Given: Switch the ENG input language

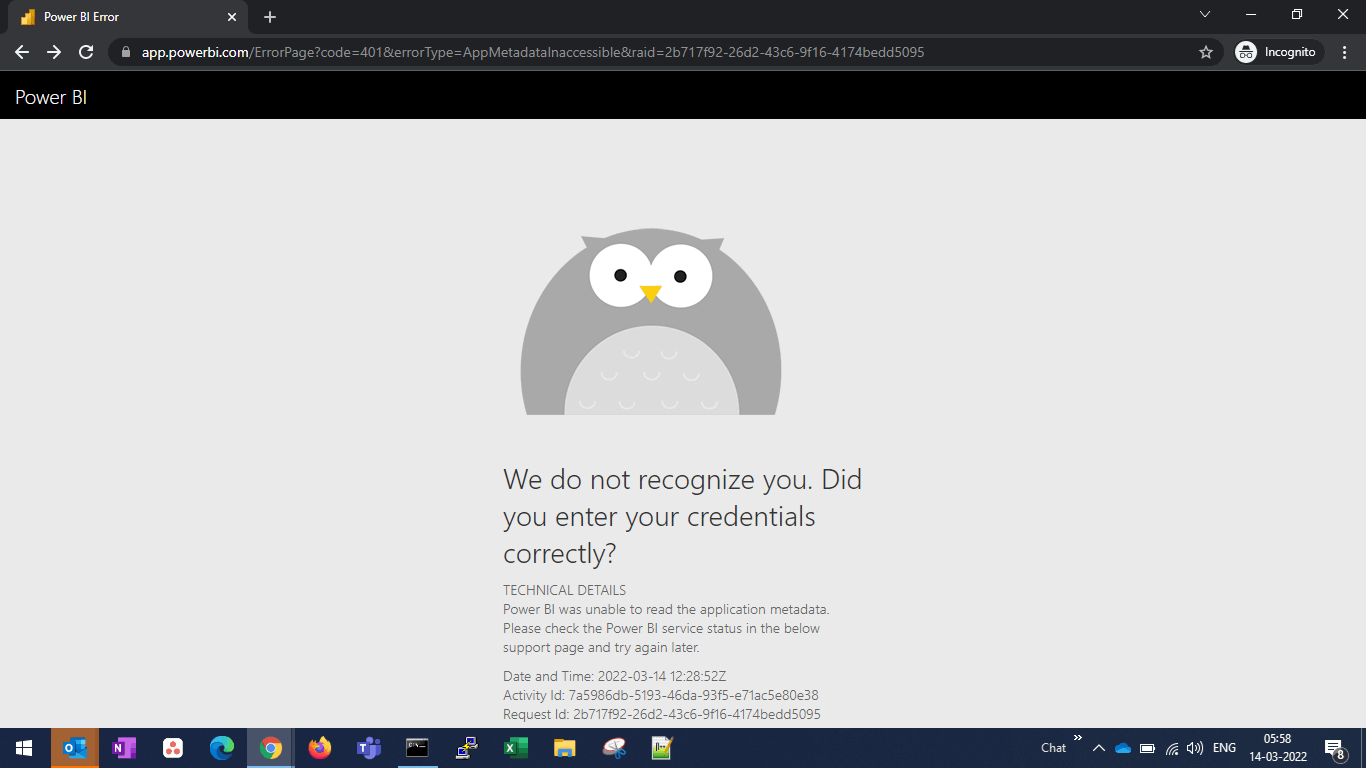Looking at the screenshot, I should tap(1224, 748).
